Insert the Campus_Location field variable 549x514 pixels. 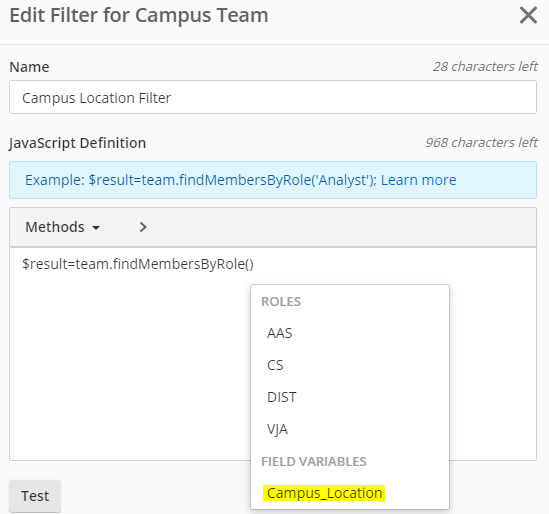(324, 493)
